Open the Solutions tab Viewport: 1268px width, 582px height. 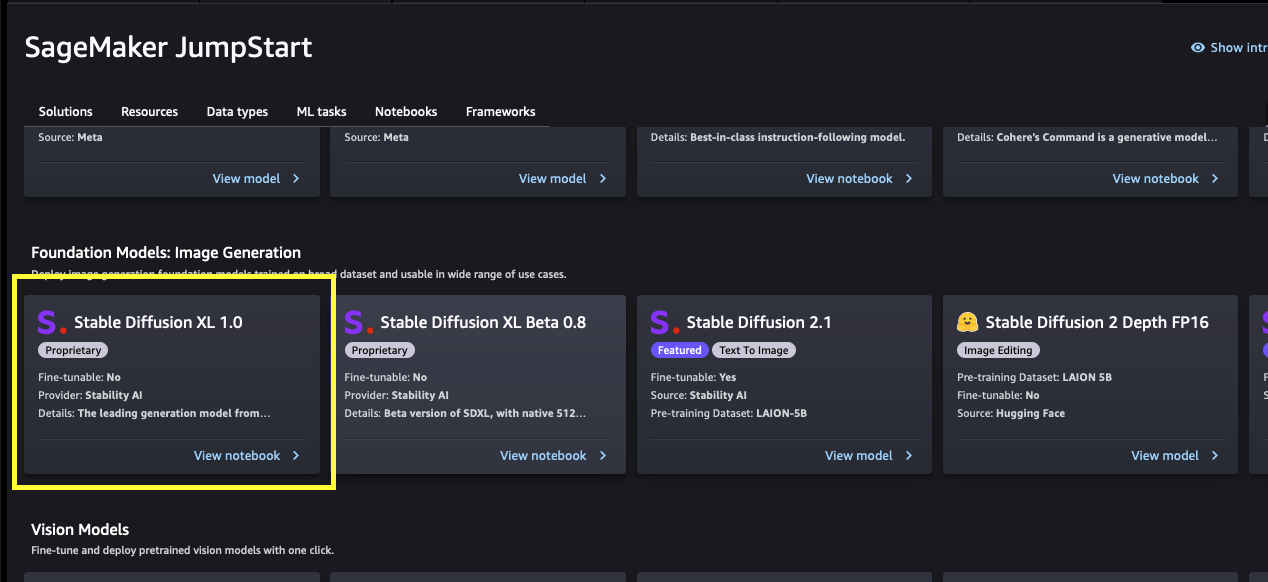pyautogui.click(x=65, y=112)
